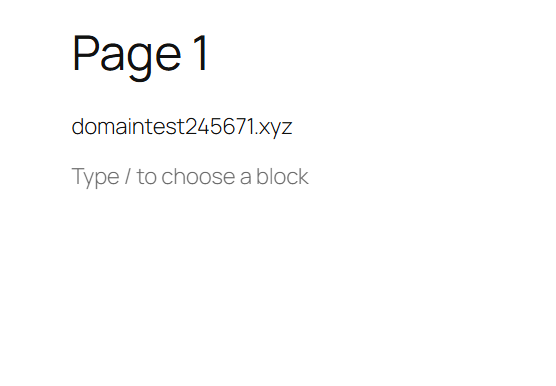Click the digits '245671' in the domain paragraph
556x386 pixels.
point(220,126)
